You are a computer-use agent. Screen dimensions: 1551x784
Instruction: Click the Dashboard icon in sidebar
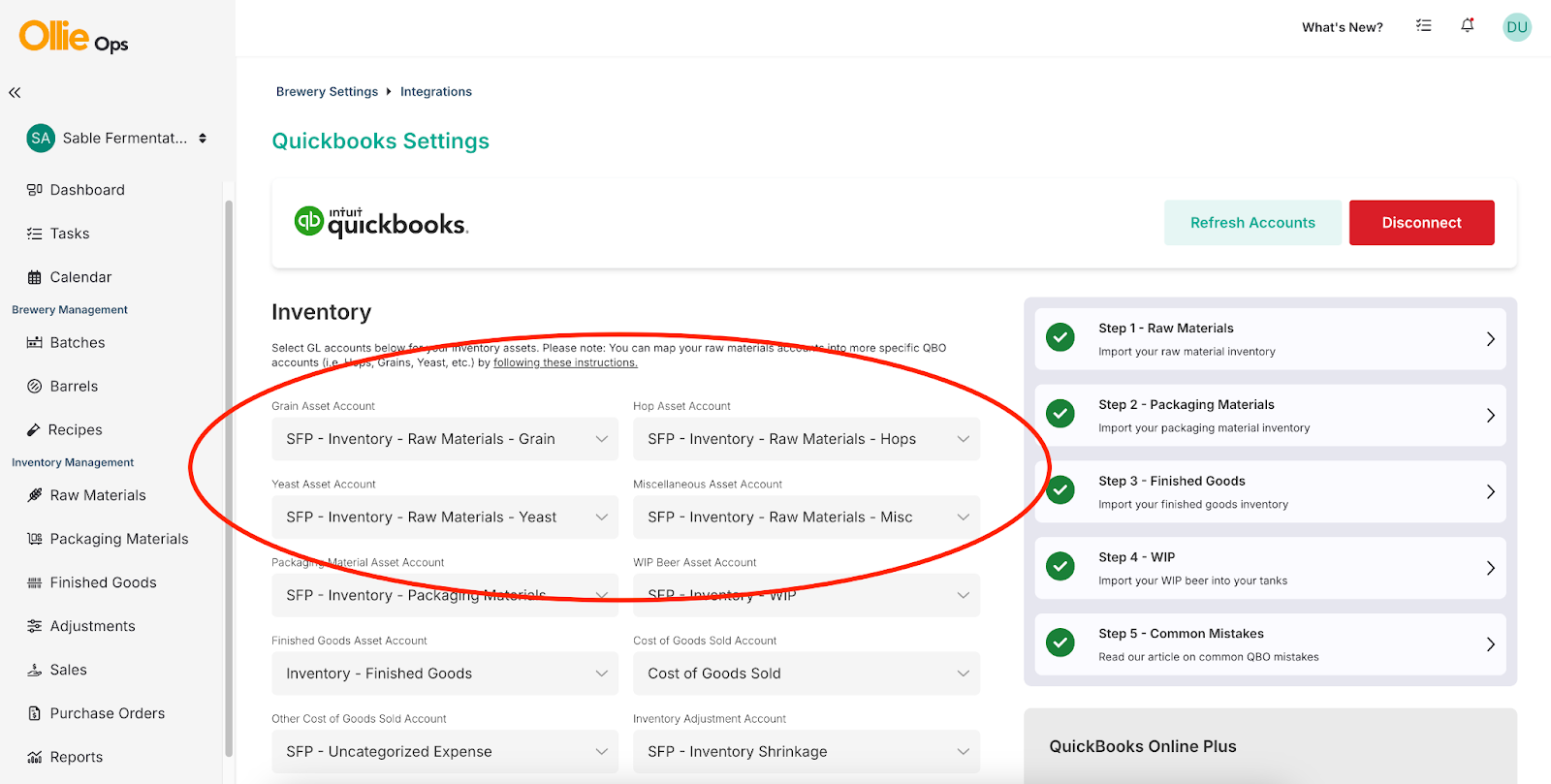pos(35,190)
